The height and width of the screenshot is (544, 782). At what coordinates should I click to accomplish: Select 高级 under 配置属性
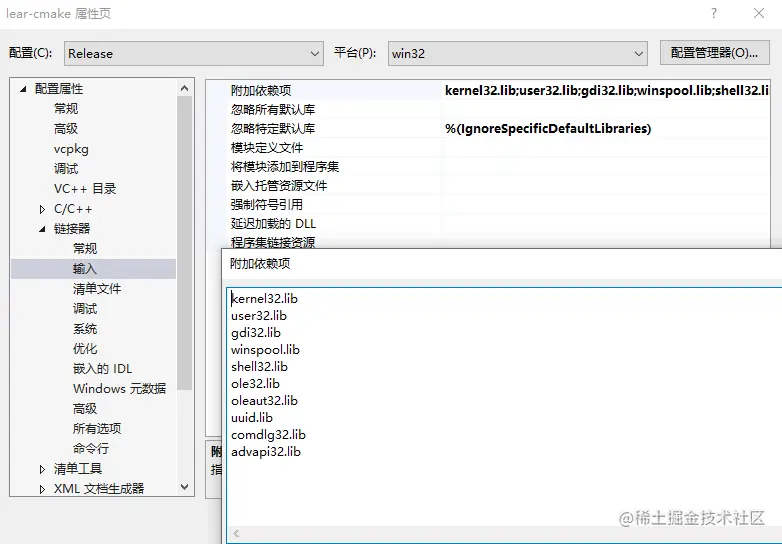point(66,129)
